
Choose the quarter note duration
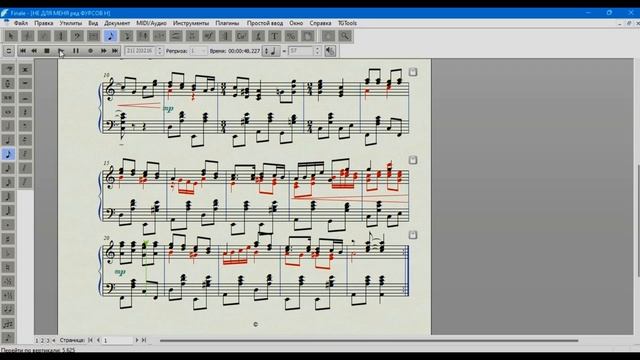click(8, 140)
